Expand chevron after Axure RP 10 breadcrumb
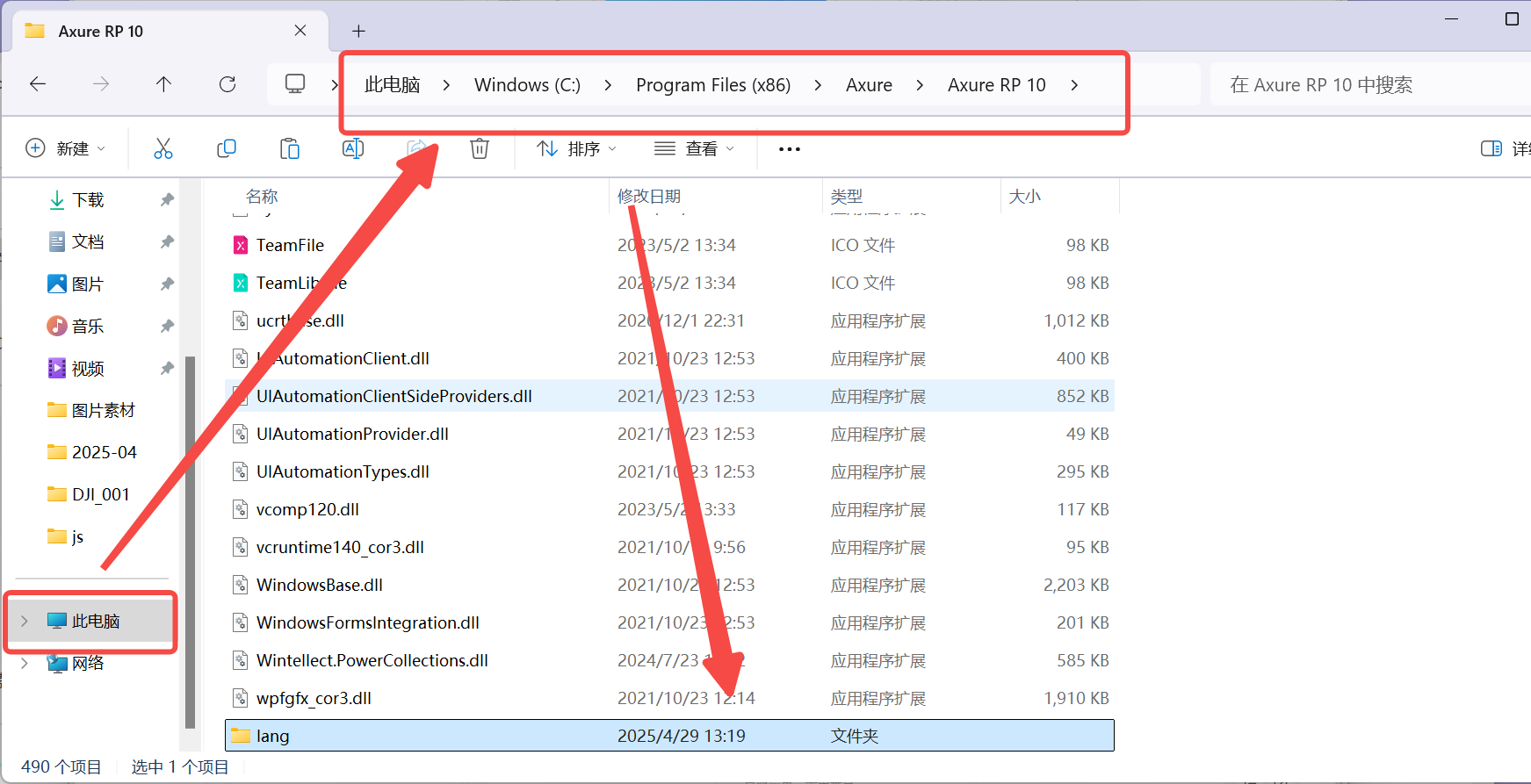1531x784 pixels. click(x=1074, y=85)
